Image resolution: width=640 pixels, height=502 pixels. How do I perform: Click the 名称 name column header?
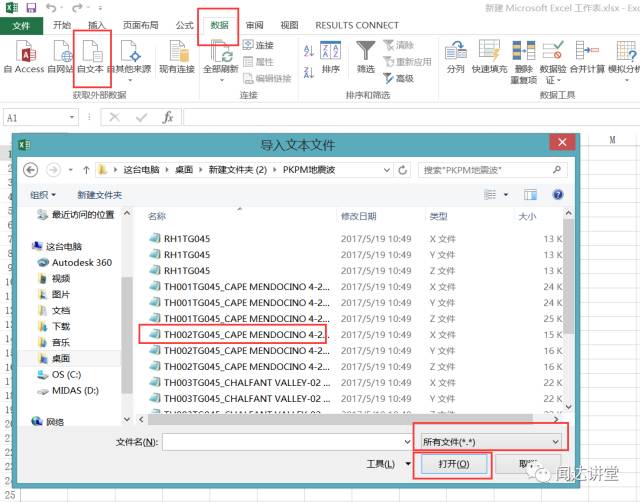tap(157, 216)
